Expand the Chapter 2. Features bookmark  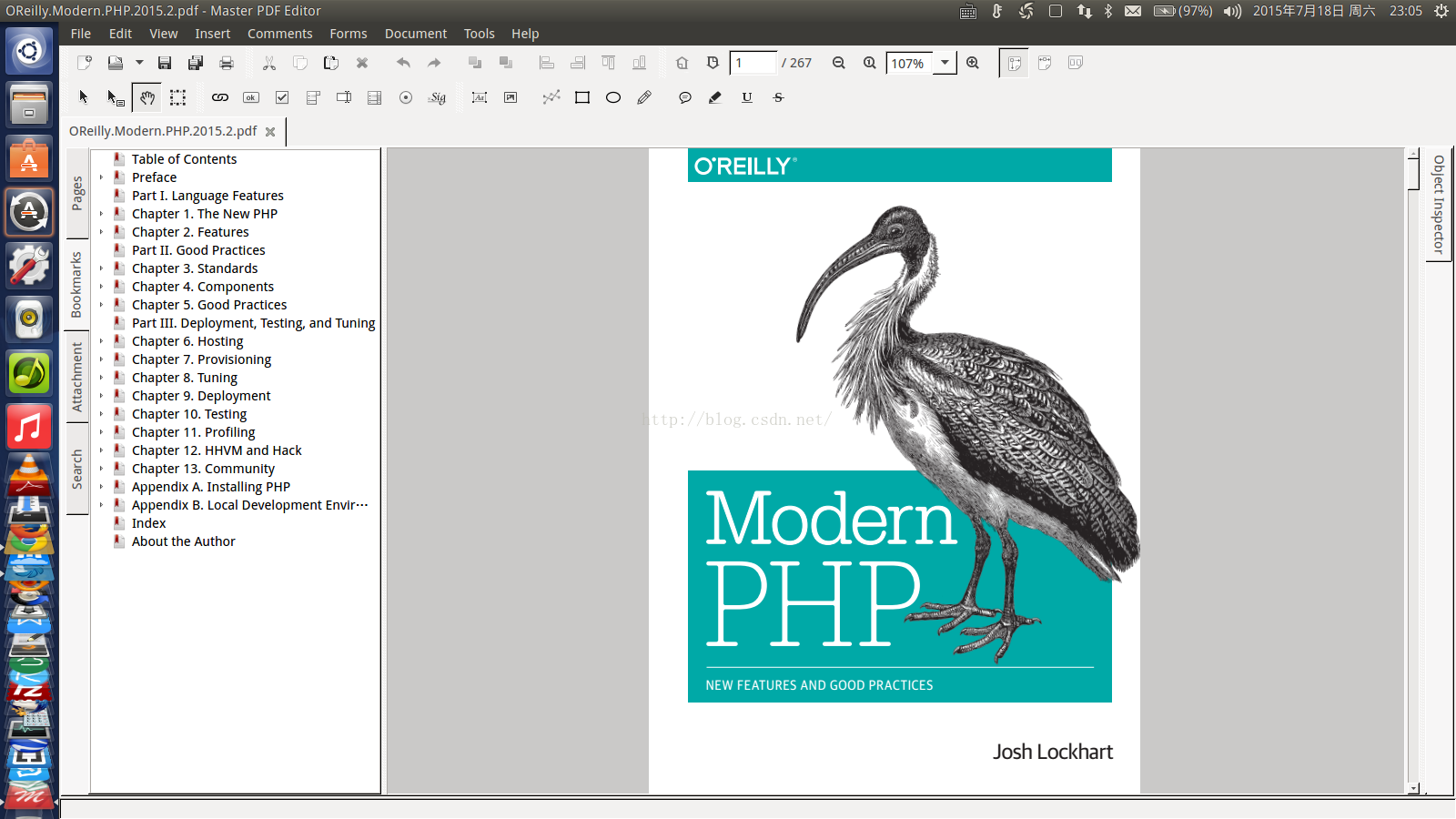point(101,232)
